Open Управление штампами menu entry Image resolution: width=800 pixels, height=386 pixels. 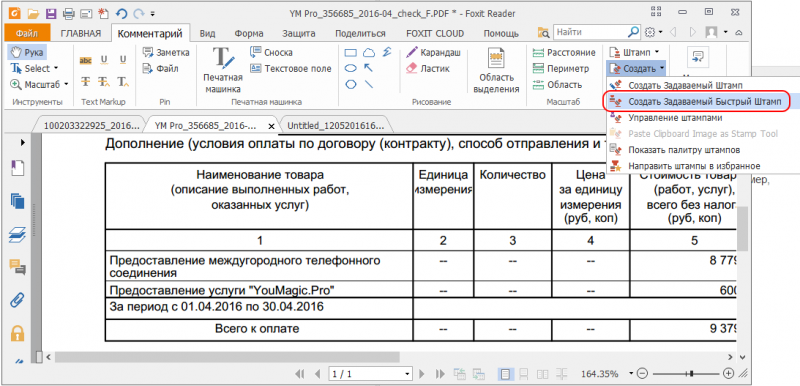coord(675,118)
